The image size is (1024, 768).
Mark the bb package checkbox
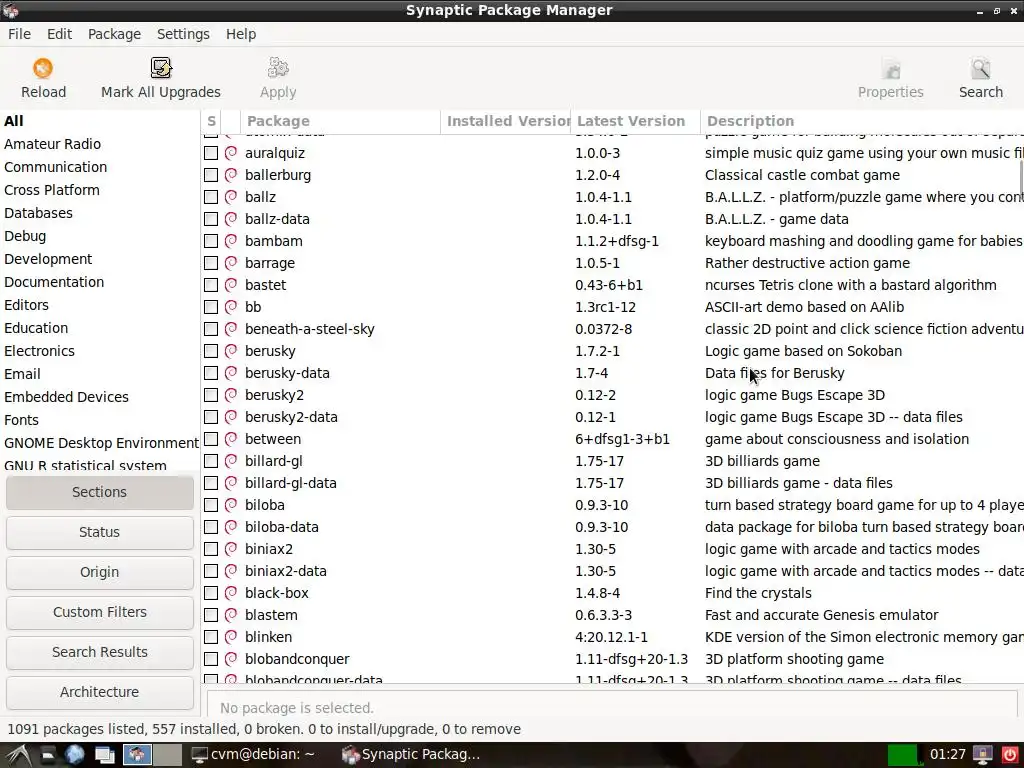point(211,307)
